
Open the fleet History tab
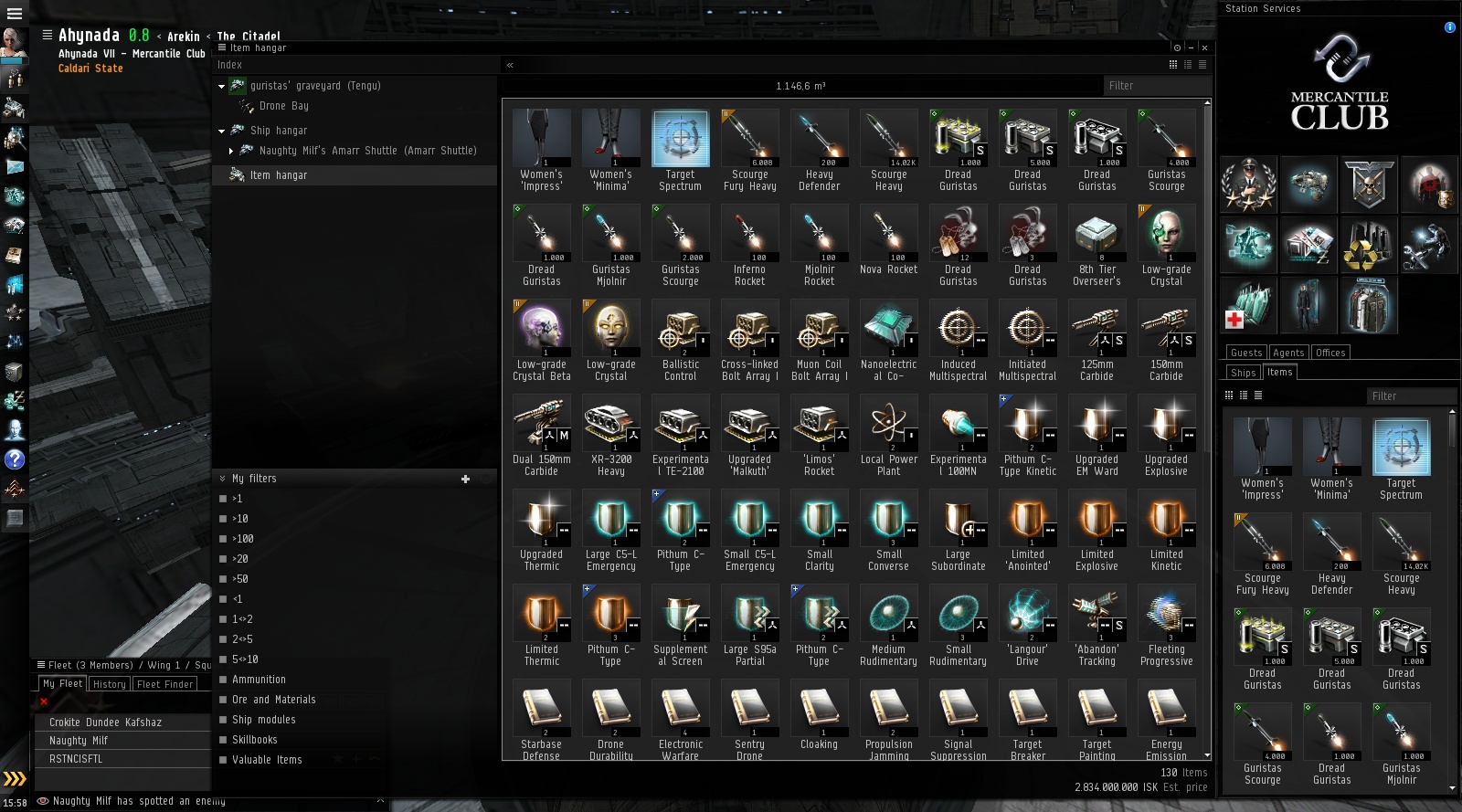click(110, 684)
